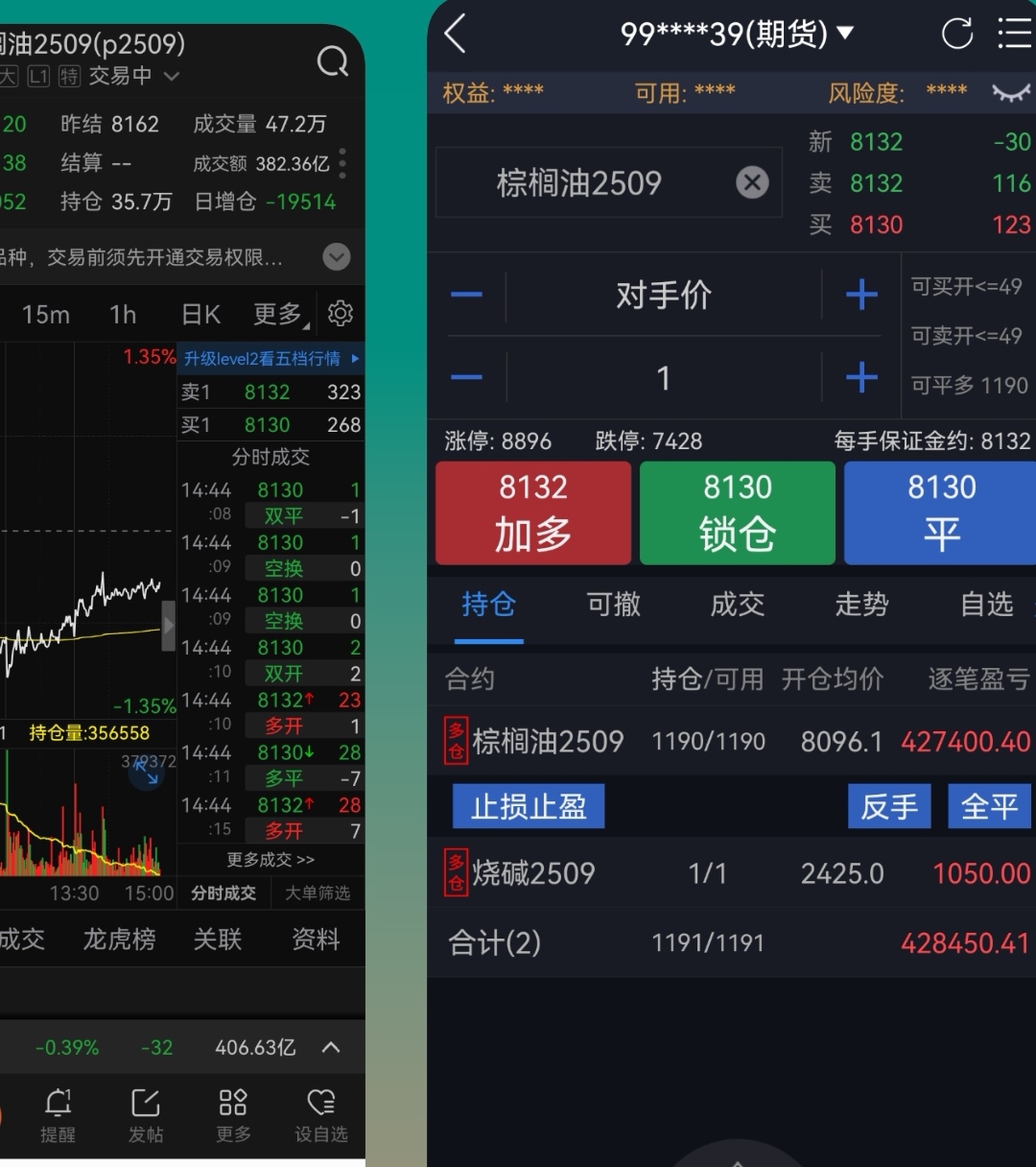Switch to the 持仓 tab
This screenshot has width=1036, height=1167.
tap(488, 605)
